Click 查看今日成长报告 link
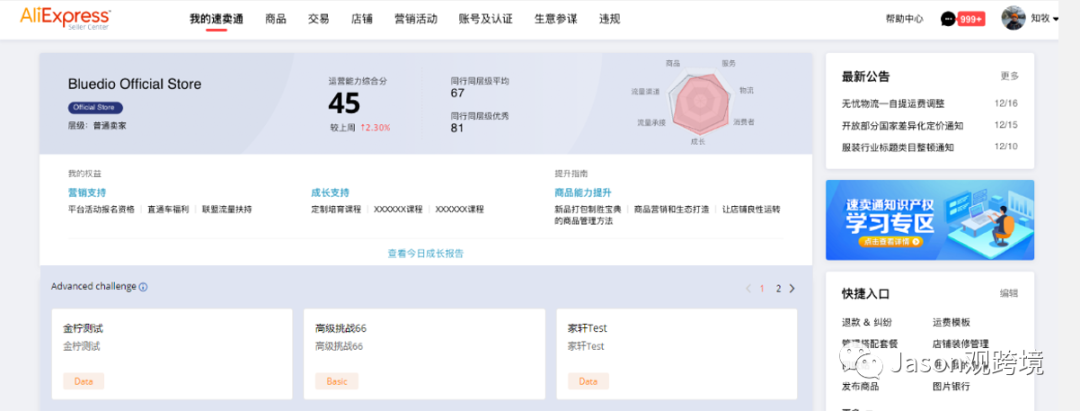The width and height of the screenshot is (1080, 411). (x=425, y=253)
